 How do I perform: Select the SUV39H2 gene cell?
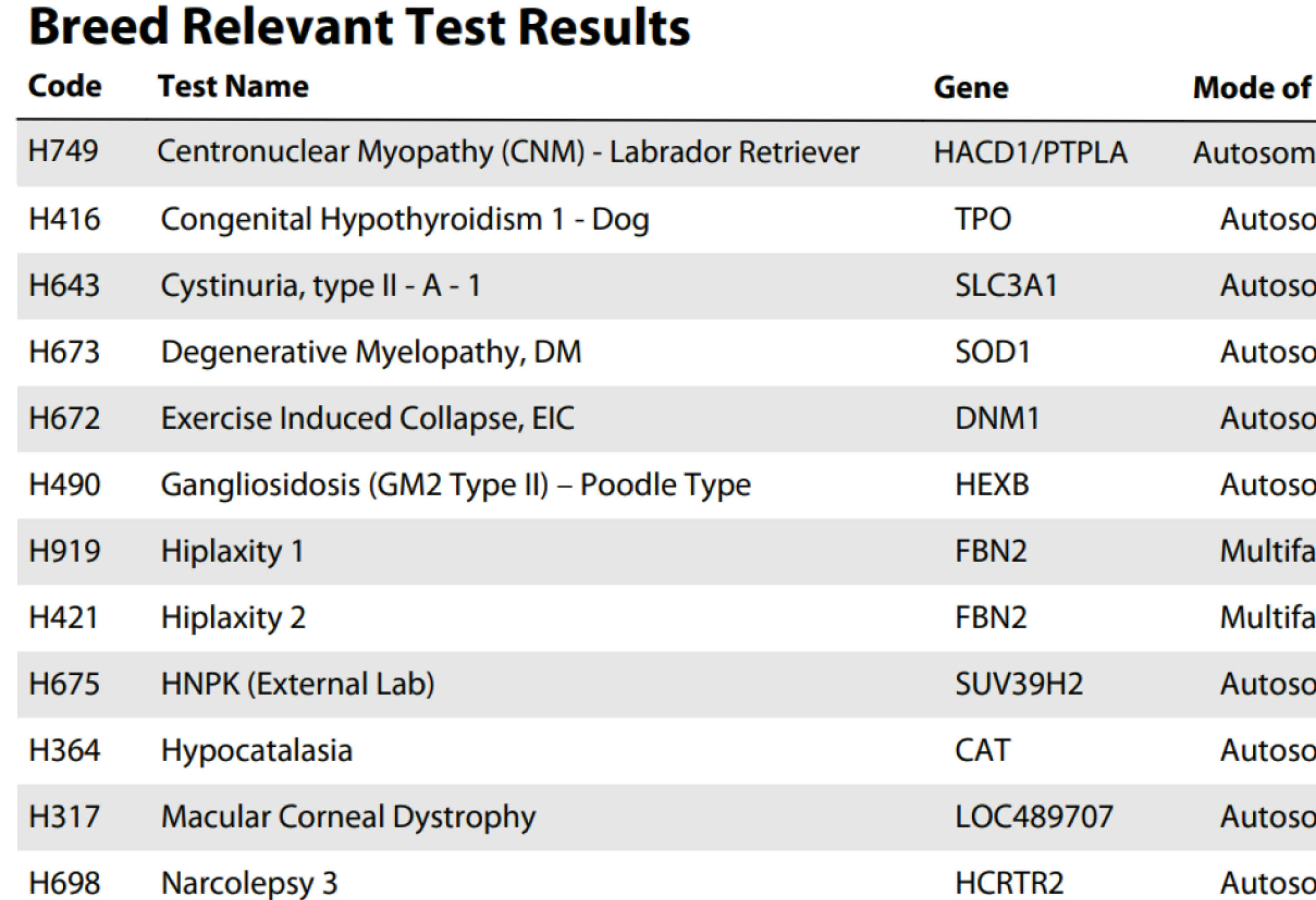[1019, 683]
